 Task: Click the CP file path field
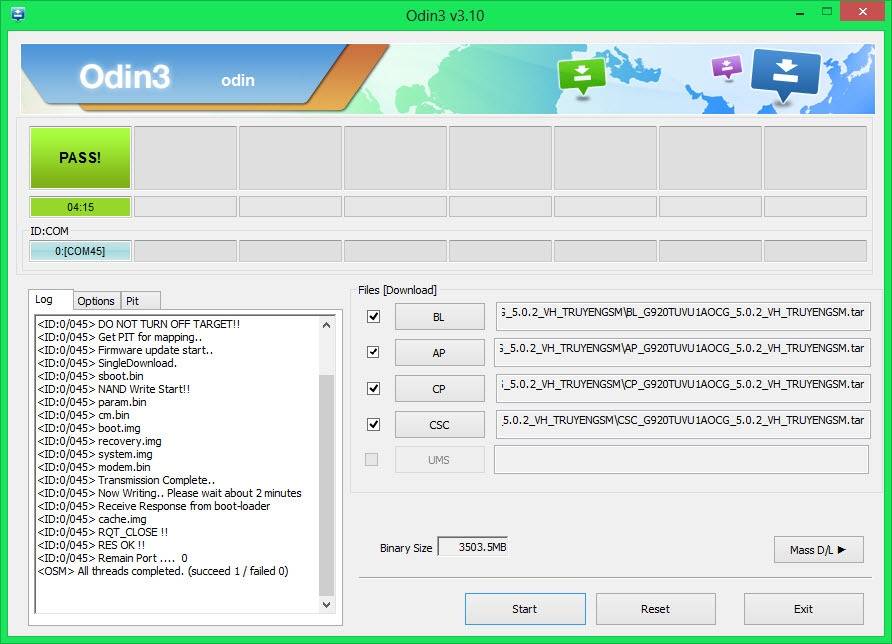coord(683,389)
